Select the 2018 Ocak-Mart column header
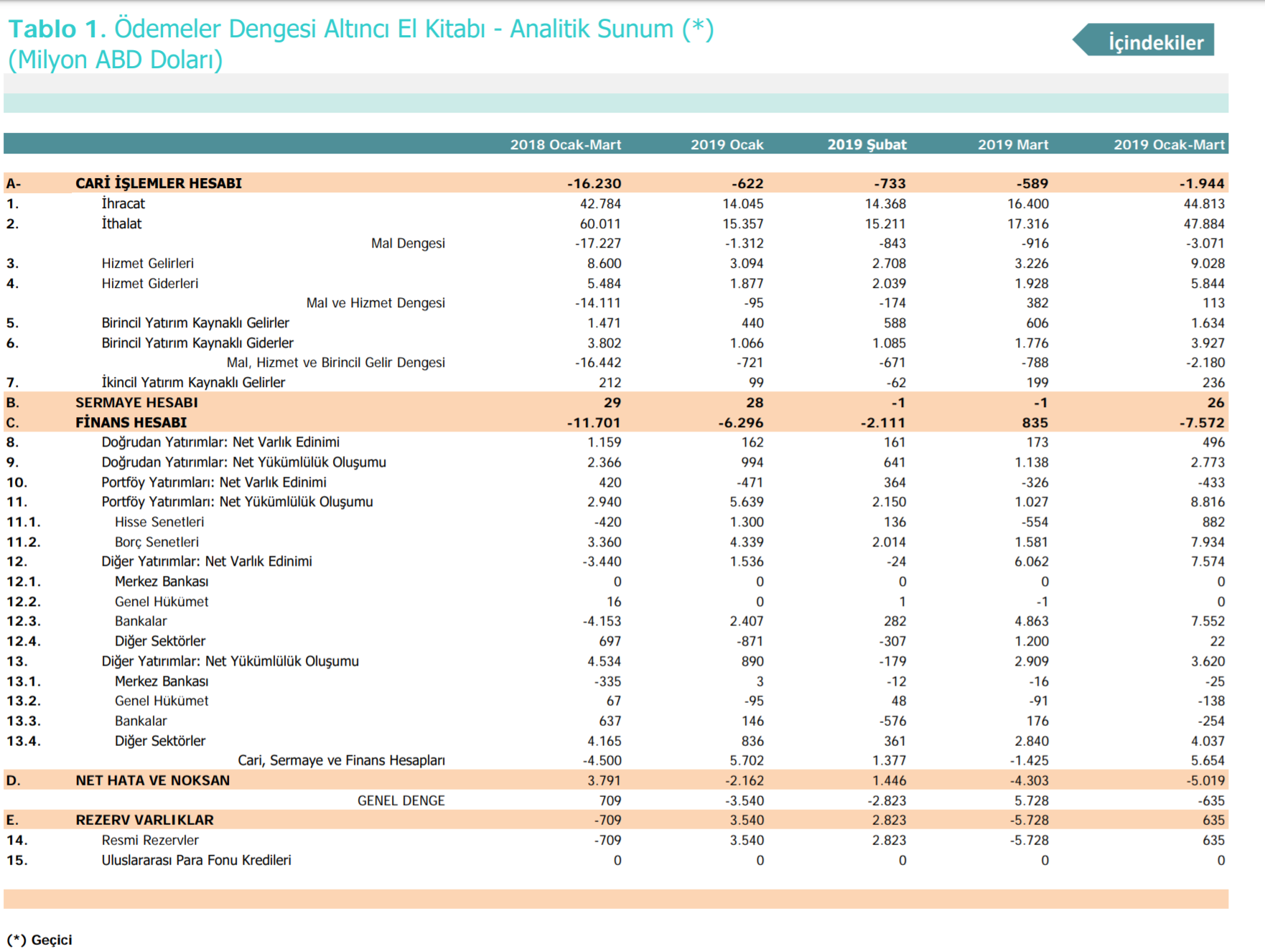1265x952 pixels. (566, 144)
